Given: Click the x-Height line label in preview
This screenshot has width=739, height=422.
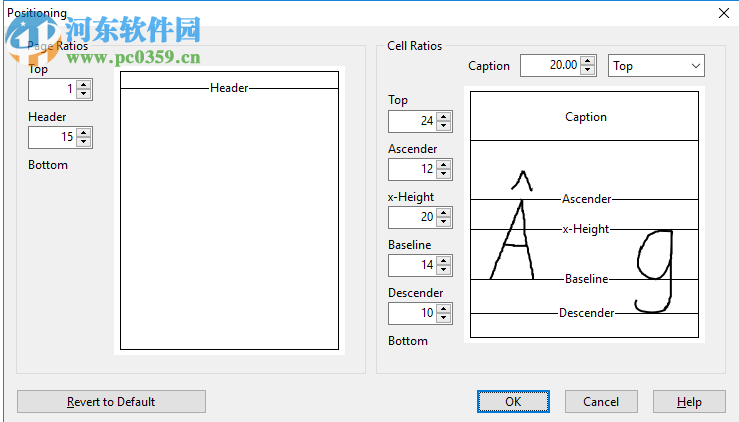Looking at the screenshot, I should pyautogui.click(x=586, y=229).
